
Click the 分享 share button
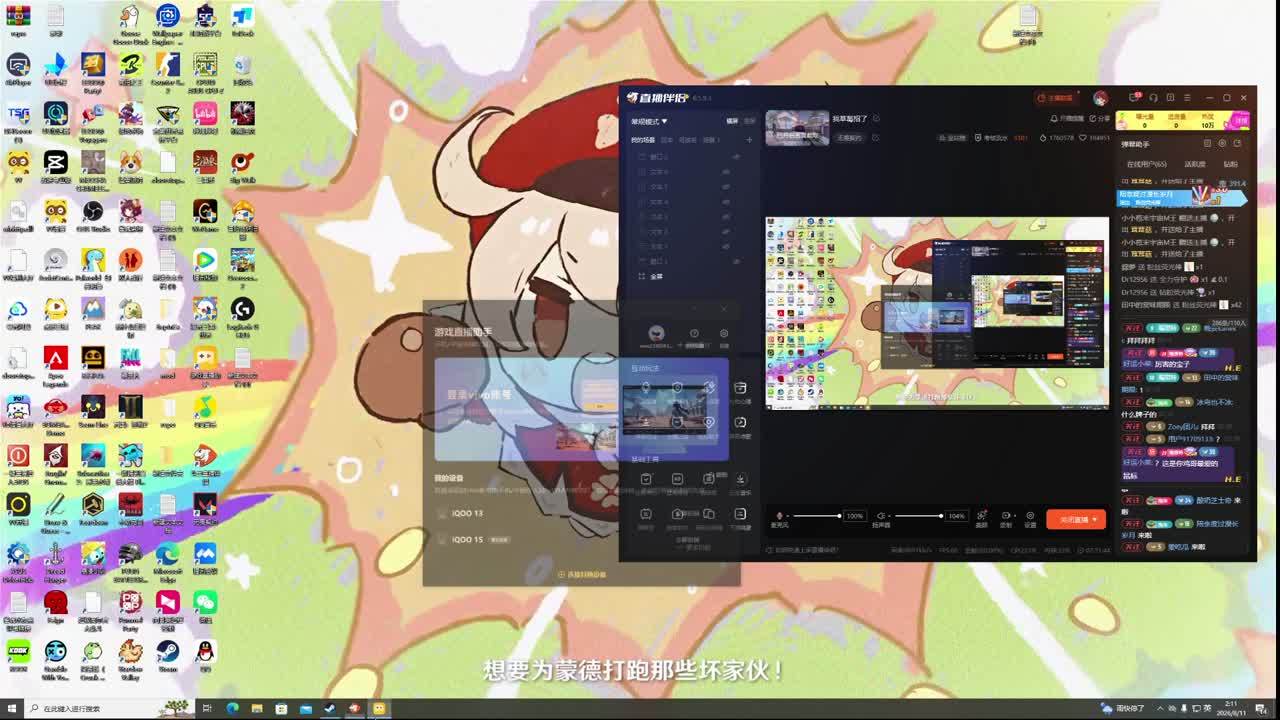tap(1100, 118)
